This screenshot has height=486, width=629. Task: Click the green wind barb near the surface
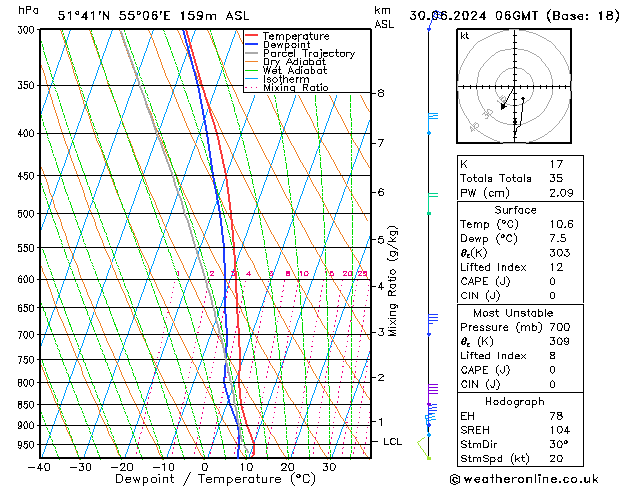[x=426, y=445]
